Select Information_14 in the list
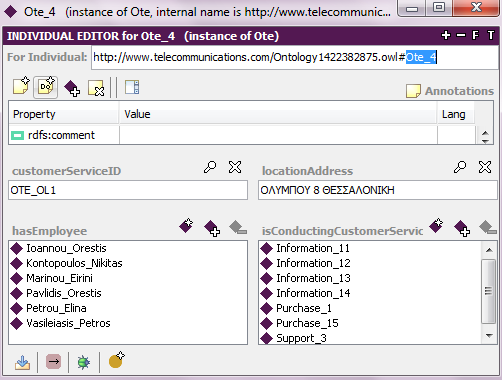The width and height of the screenshot is (502, 380). click(313, 293)
